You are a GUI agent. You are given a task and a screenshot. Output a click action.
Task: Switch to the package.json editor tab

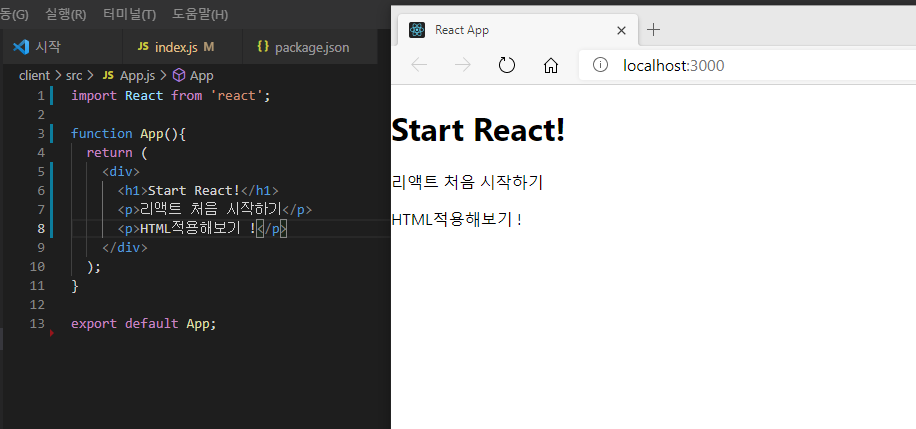tap(310, 47)
